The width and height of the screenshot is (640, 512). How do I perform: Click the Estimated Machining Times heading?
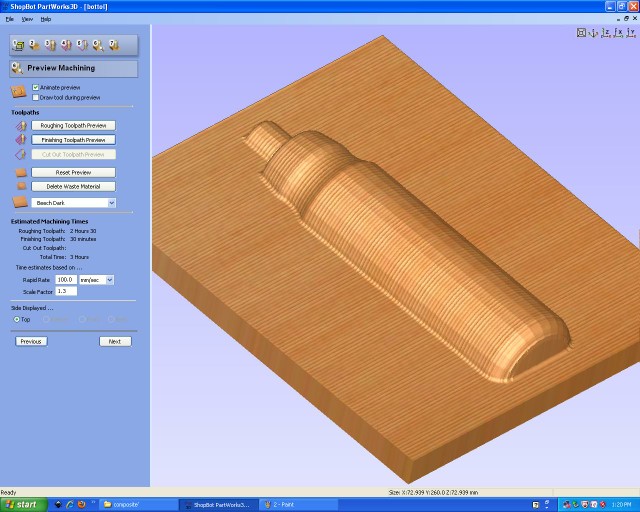pyautogui.click(x=49, y=221)
